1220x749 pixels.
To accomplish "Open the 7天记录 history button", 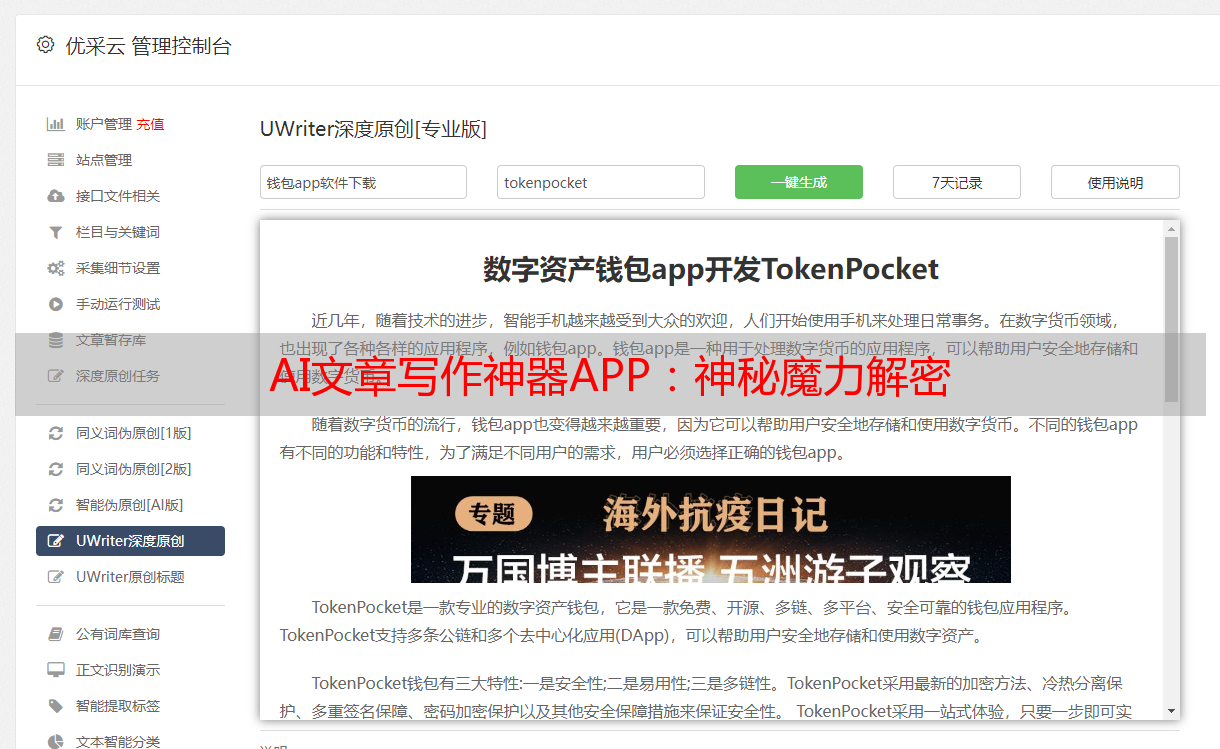I will coord(957,182).
